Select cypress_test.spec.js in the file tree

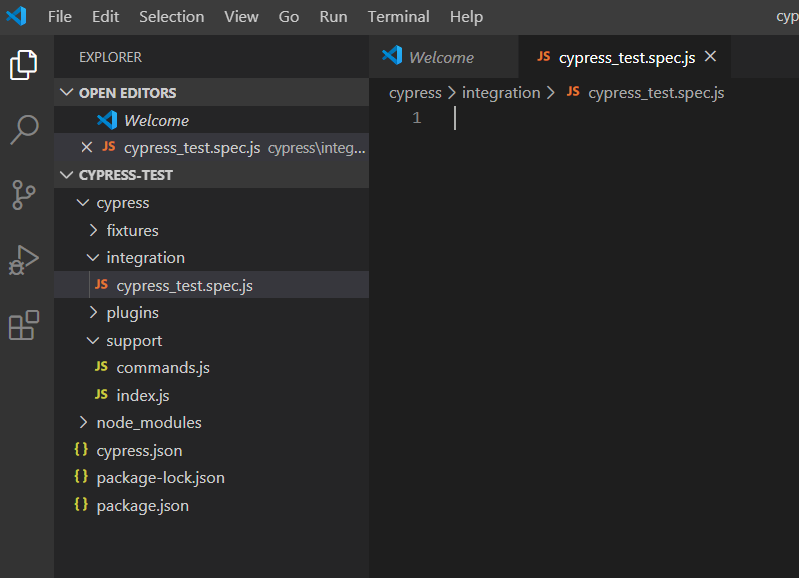[211, 285]
